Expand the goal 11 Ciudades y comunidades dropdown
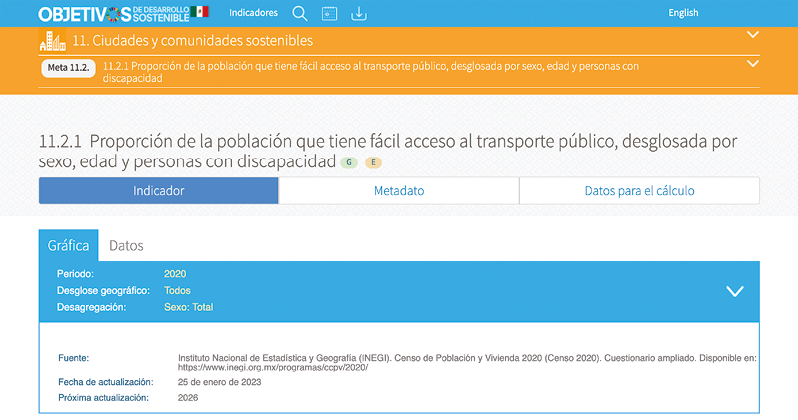798x420 pixels. click(753, 35)
